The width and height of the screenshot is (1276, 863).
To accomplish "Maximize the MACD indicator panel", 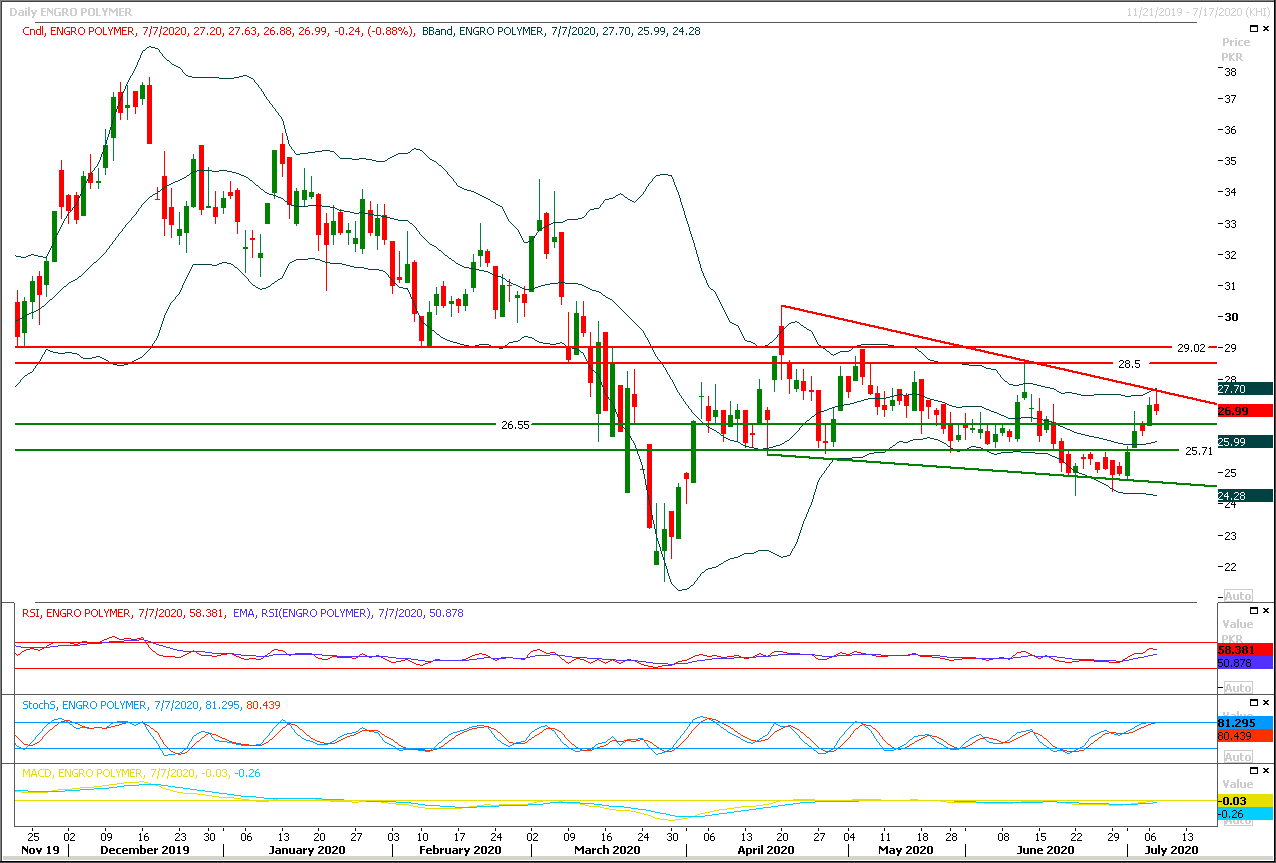I will [1255, 771].
